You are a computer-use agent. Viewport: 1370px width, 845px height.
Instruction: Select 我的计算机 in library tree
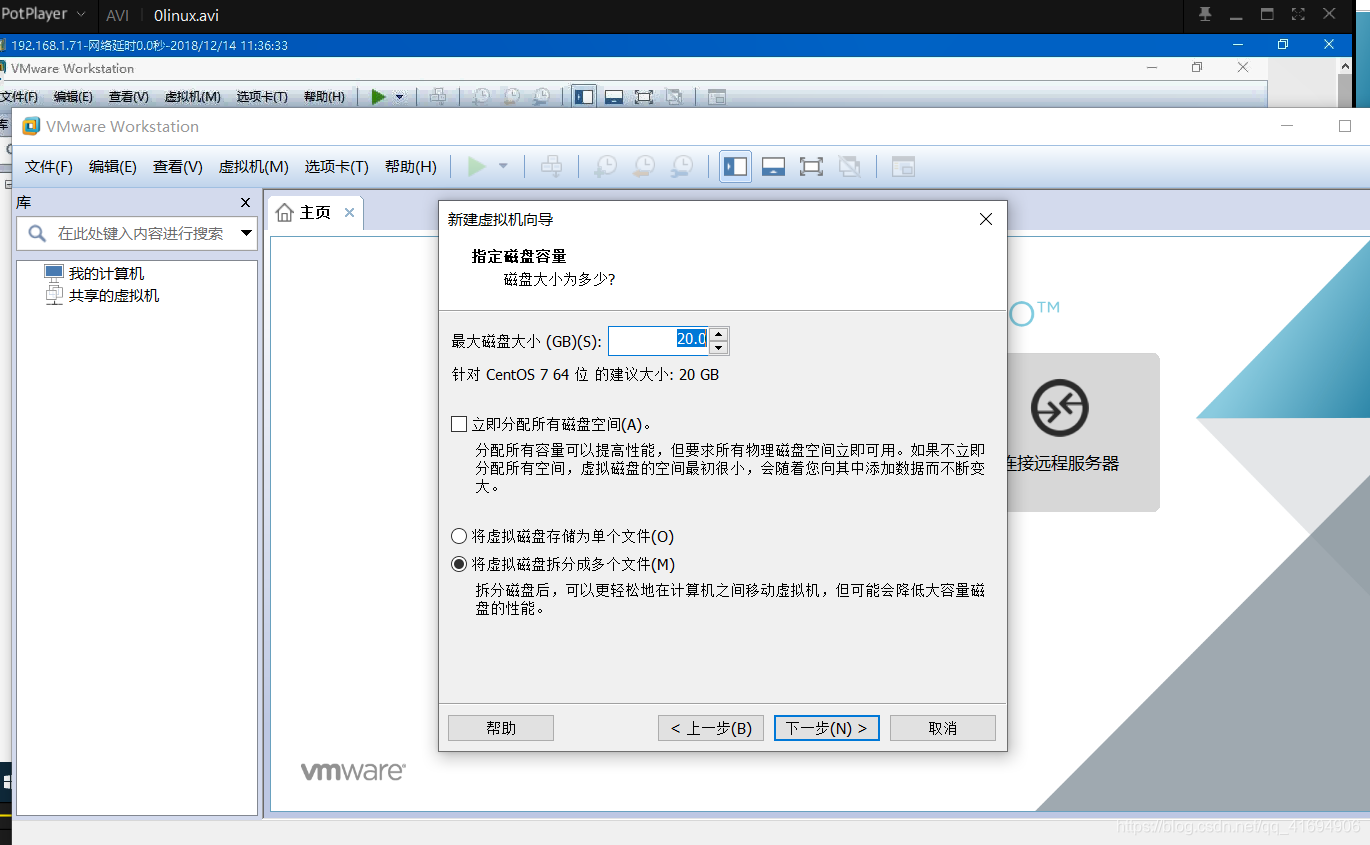[106, 273]
